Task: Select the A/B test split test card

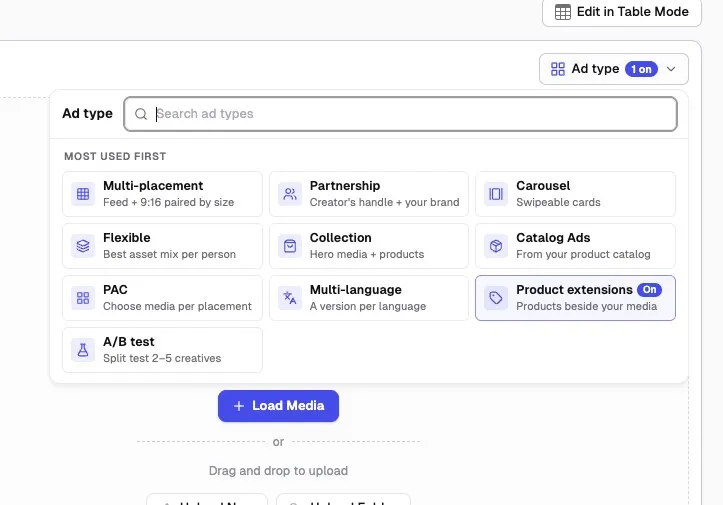Action: (162, 350)
